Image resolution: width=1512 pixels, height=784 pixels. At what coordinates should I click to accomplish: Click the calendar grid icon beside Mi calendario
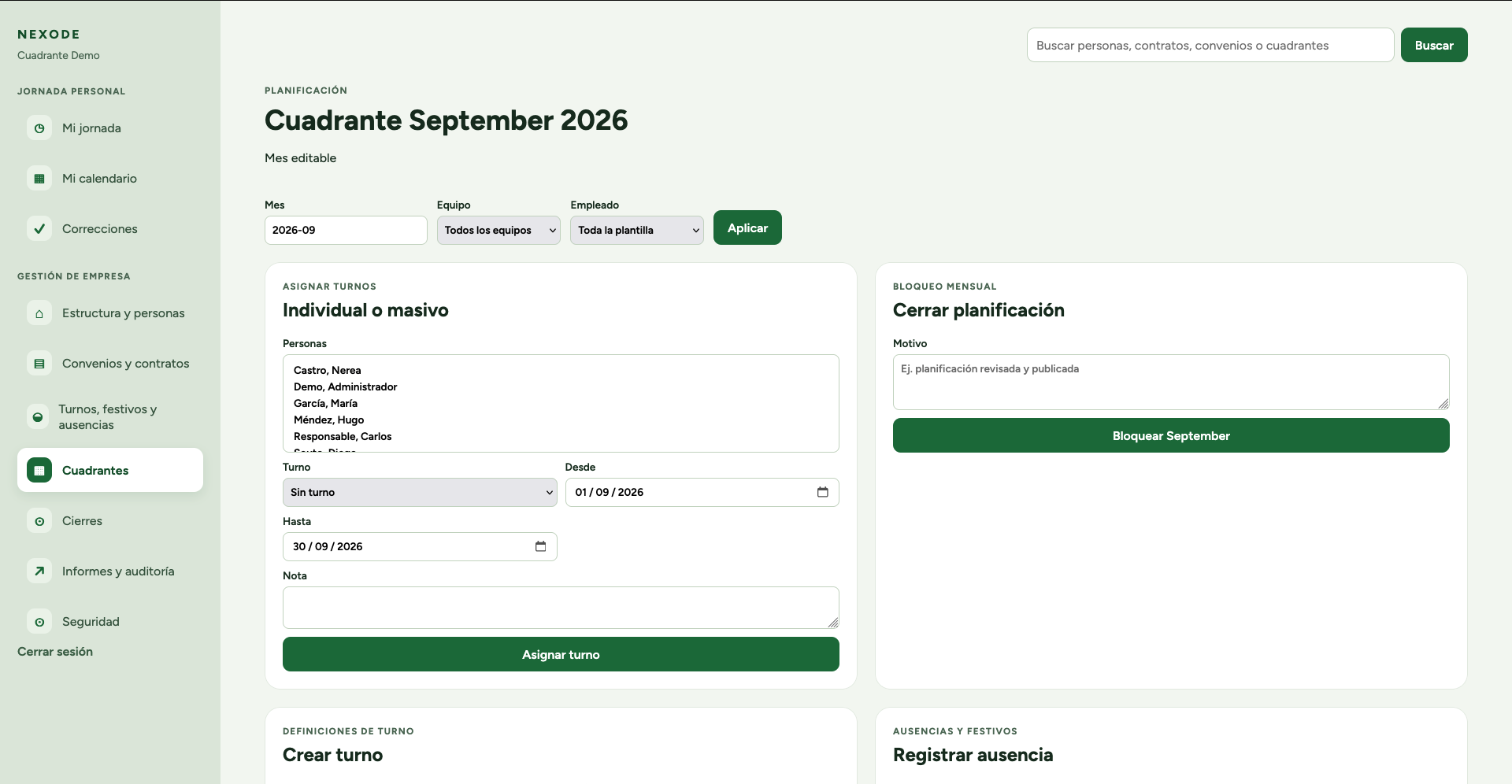(x=39, y=179)
